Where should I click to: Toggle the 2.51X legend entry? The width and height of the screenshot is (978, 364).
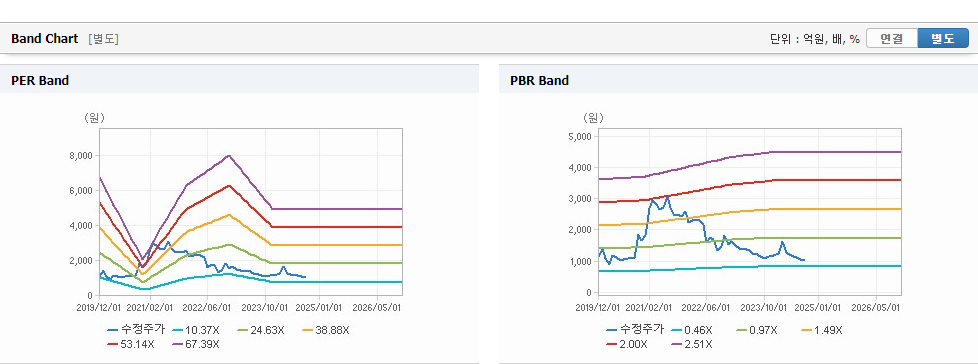691,344
